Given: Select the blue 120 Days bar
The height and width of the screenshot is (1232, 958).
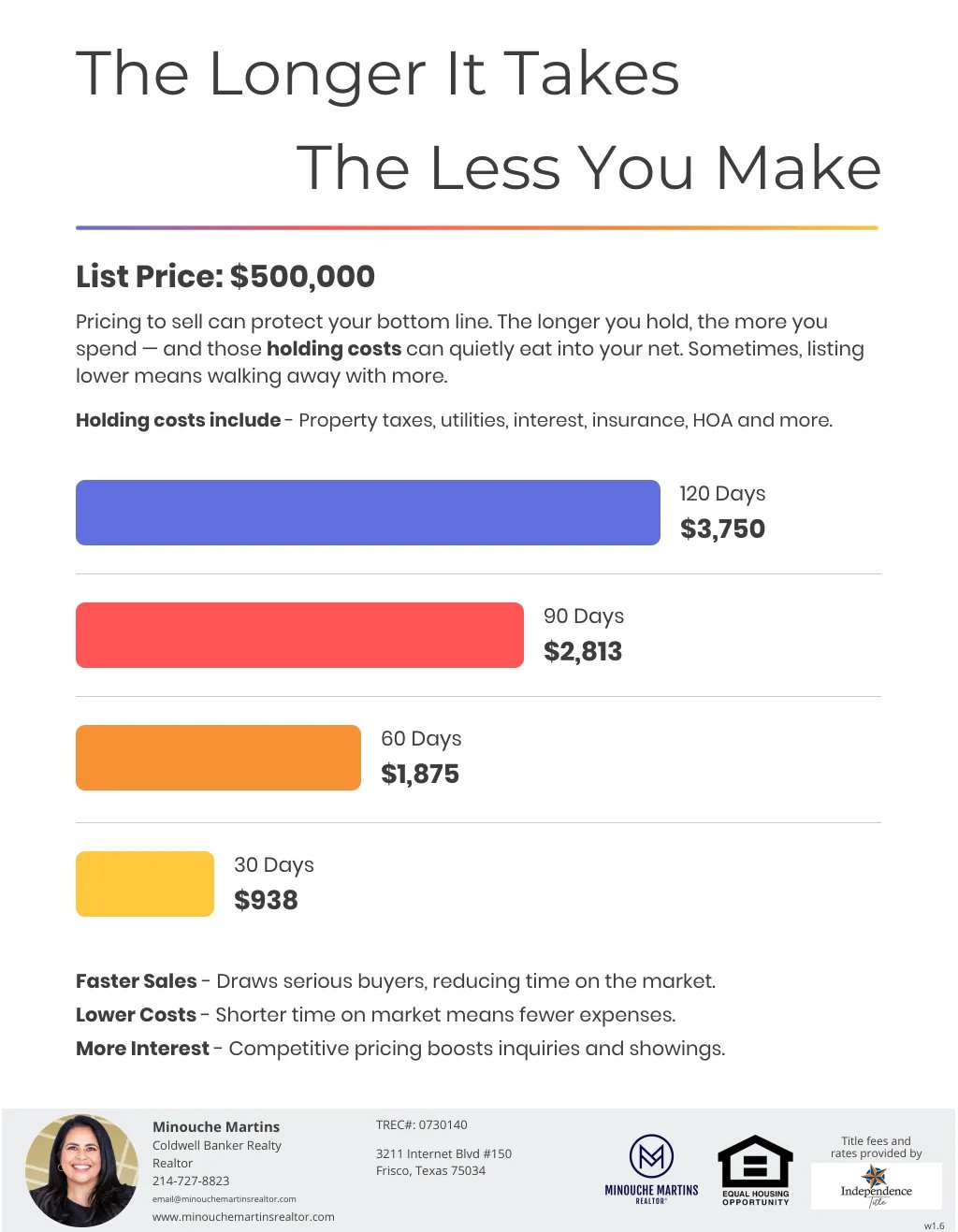Looking at the screenshot, I should pyautogui.click(x=368, y=513).
